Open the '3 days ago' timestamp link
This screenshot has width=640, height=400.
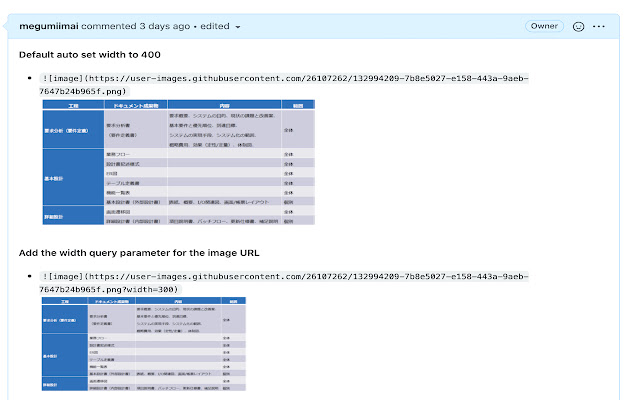tap(164, 26)
